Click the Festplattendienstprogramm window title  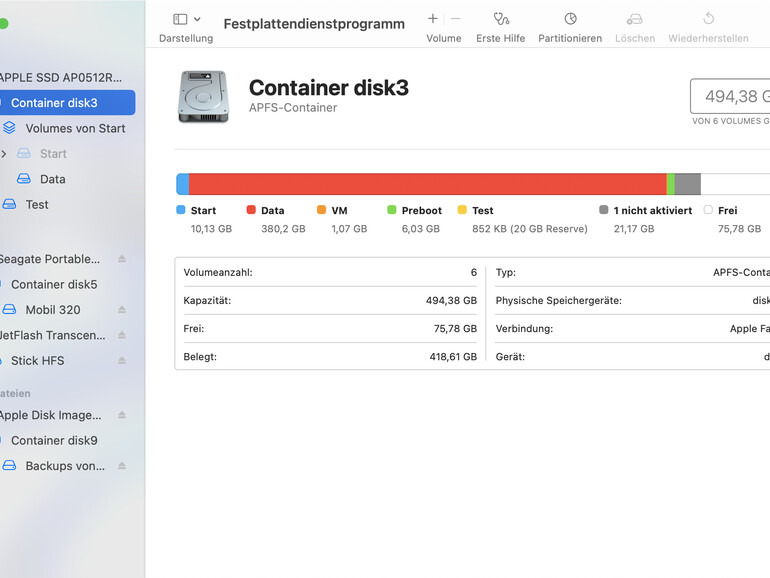click(x=314, y=24)
